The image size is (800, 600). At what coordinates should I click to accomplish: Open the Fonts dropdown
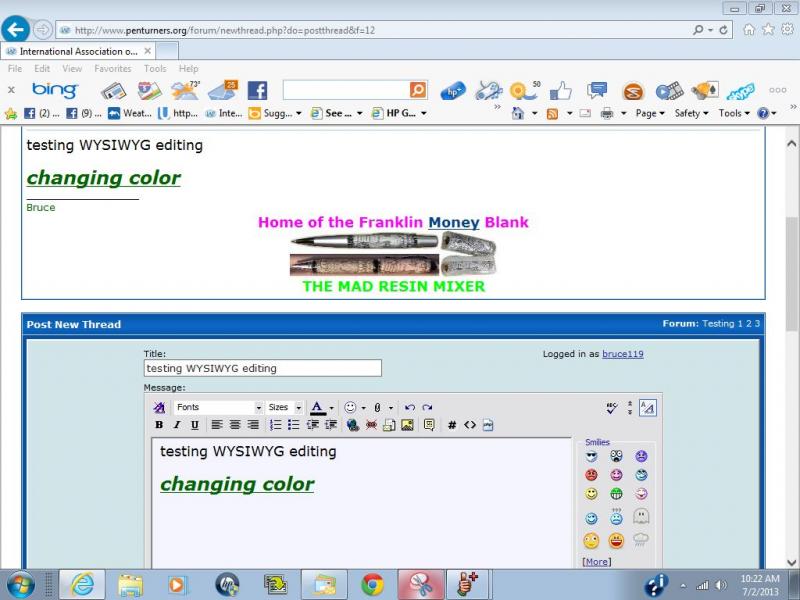219,408
